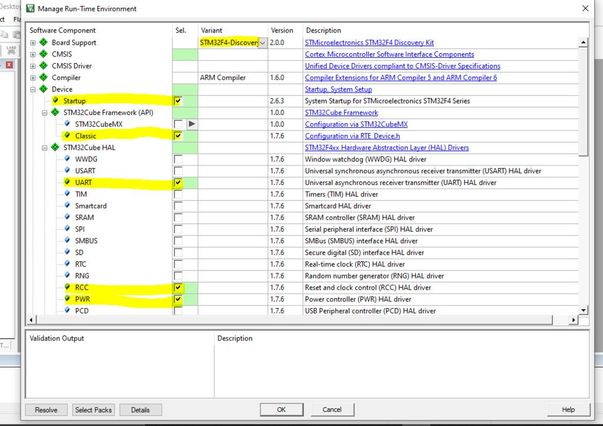Click the SRAM component icon
This screenshot has height=426, width=603.
67,217
